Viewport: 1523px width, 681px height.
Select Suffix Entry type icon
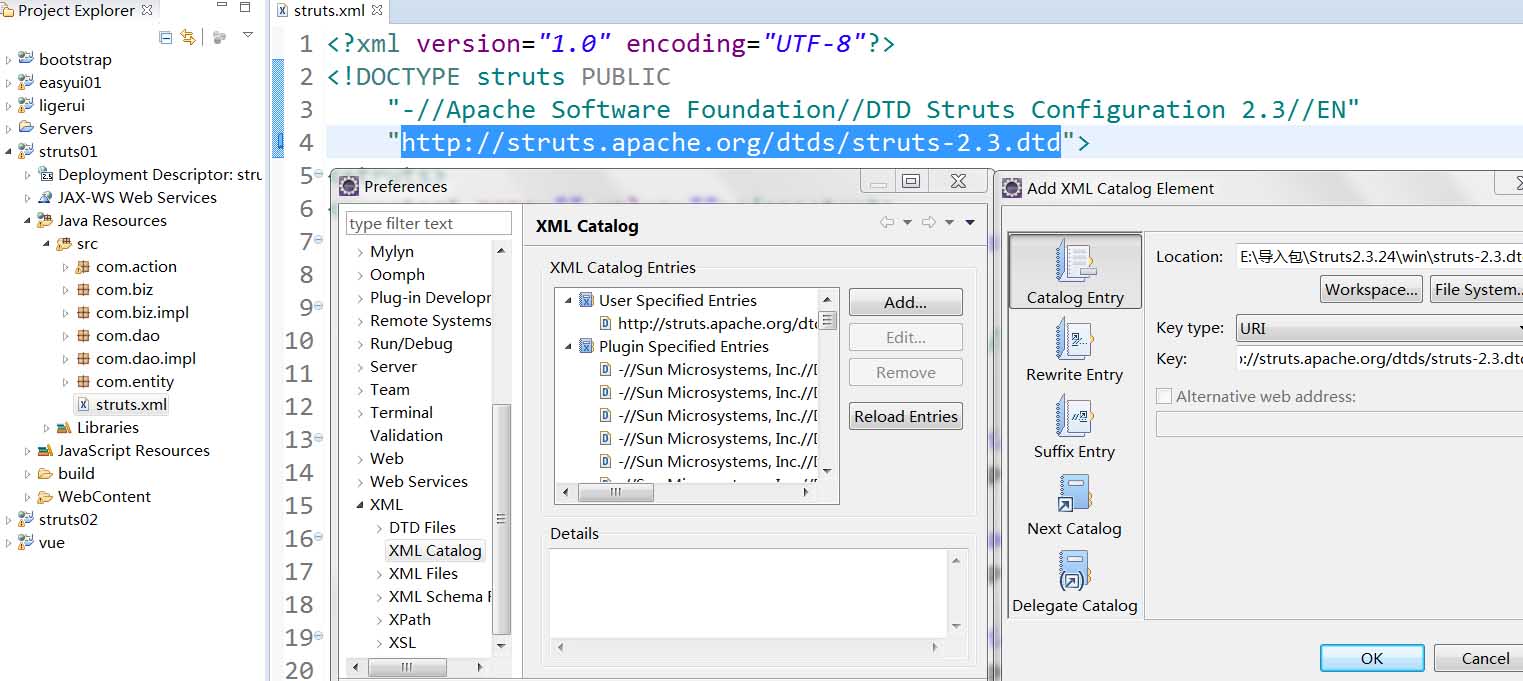tap(1075, 416)
